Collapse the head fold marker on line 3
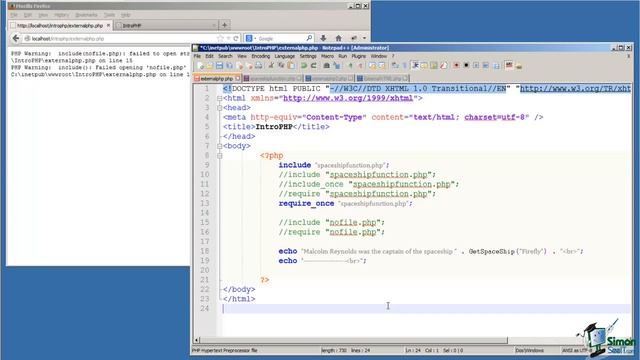The image size is (640, 360). click(x=220, y=108)
